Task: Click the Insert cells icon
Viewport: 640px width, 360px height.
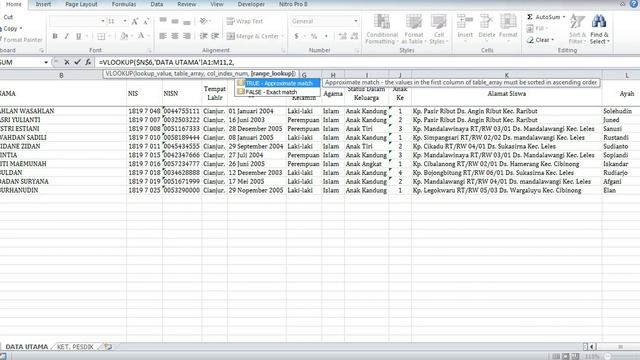Action: pyautogui.click(x=465, y=22)
